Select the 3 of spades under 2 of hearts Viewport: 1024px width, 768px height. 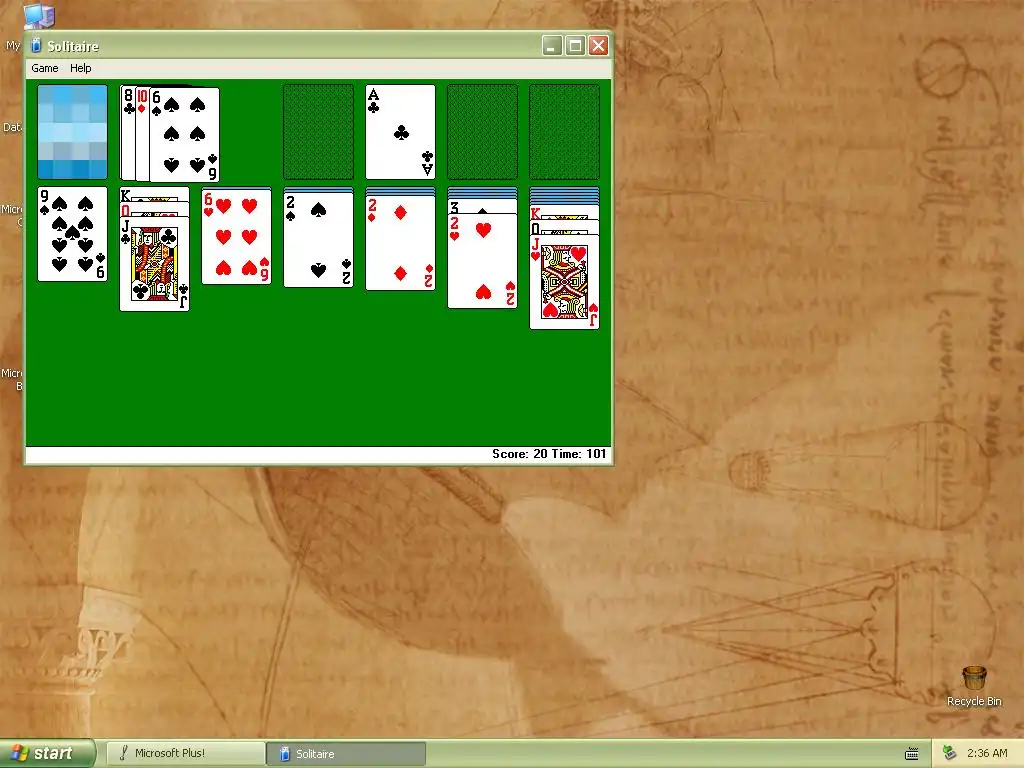483,206
